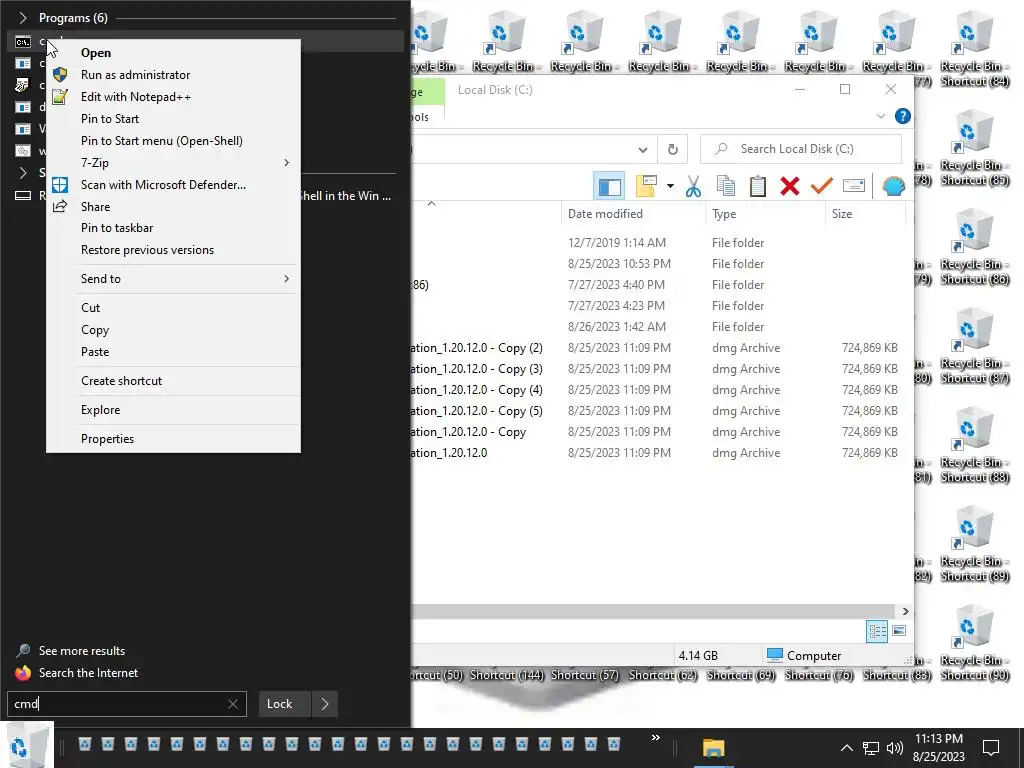This screenshot has height=768, width=1024.
Task: Click the blue Help icon in Explorer
Action: (x=903, y=116)
